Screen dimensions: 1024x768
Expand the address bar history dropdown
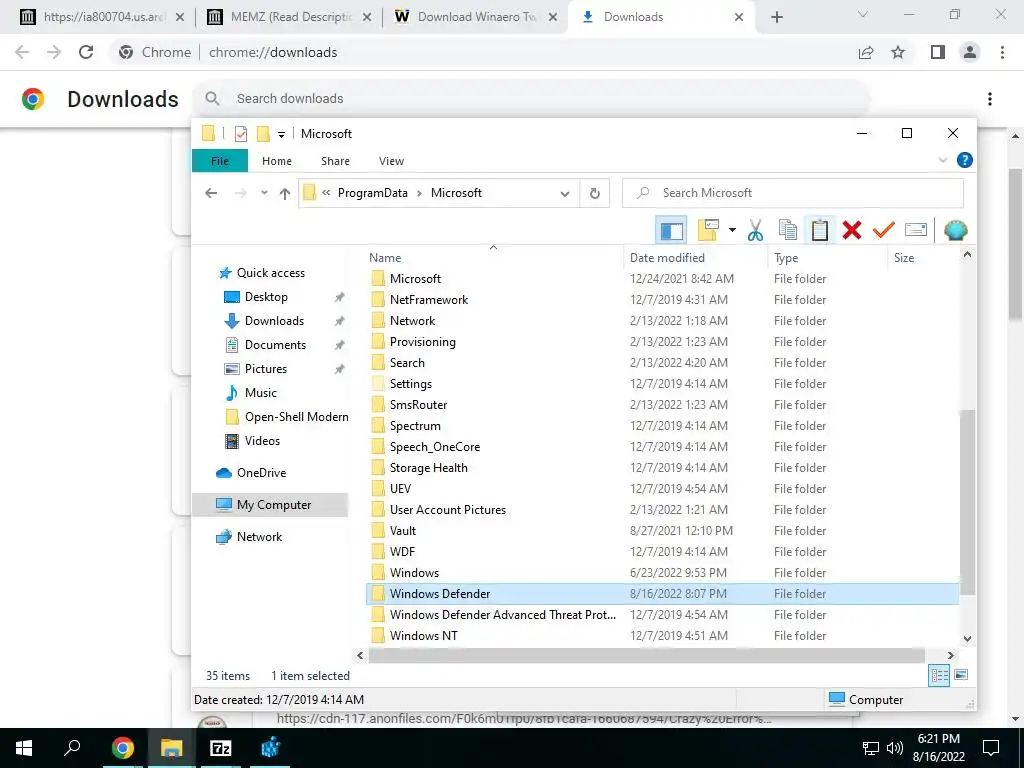click(565, 193)
